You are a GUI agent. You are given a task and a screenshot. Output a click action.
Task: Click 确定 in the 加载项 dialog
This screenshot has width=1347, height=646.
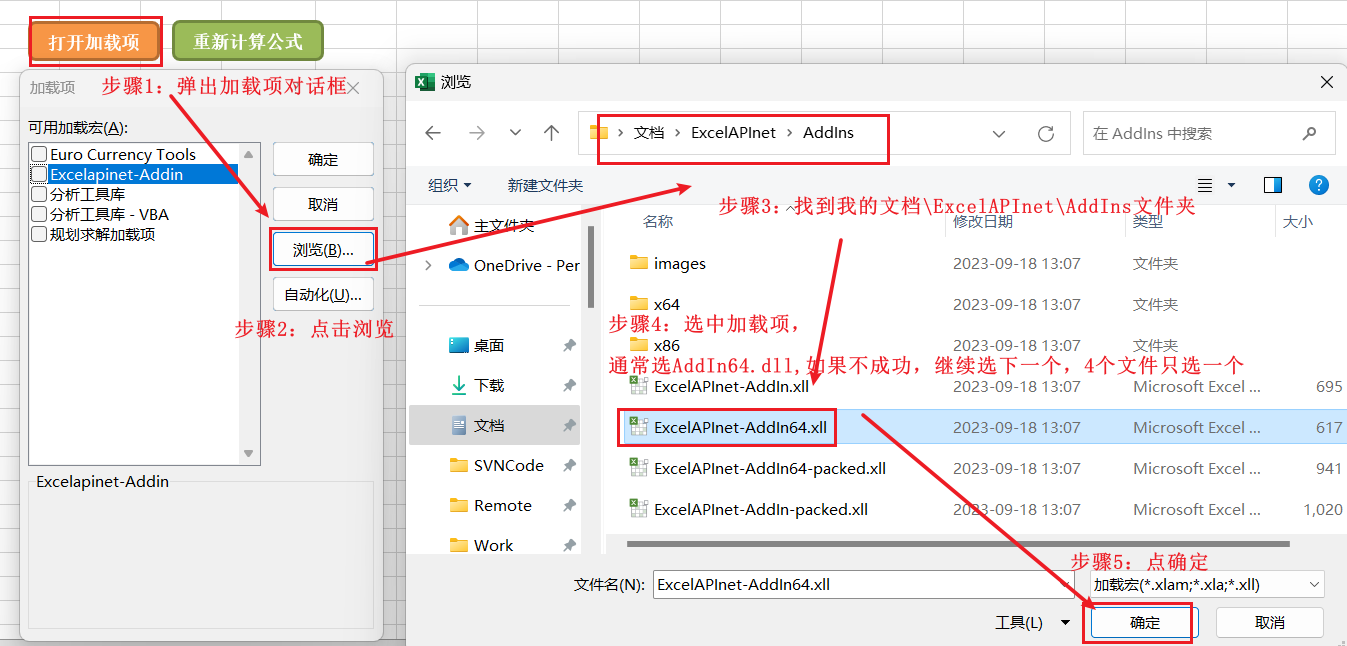pyautogui.click(x=323, y=160)
